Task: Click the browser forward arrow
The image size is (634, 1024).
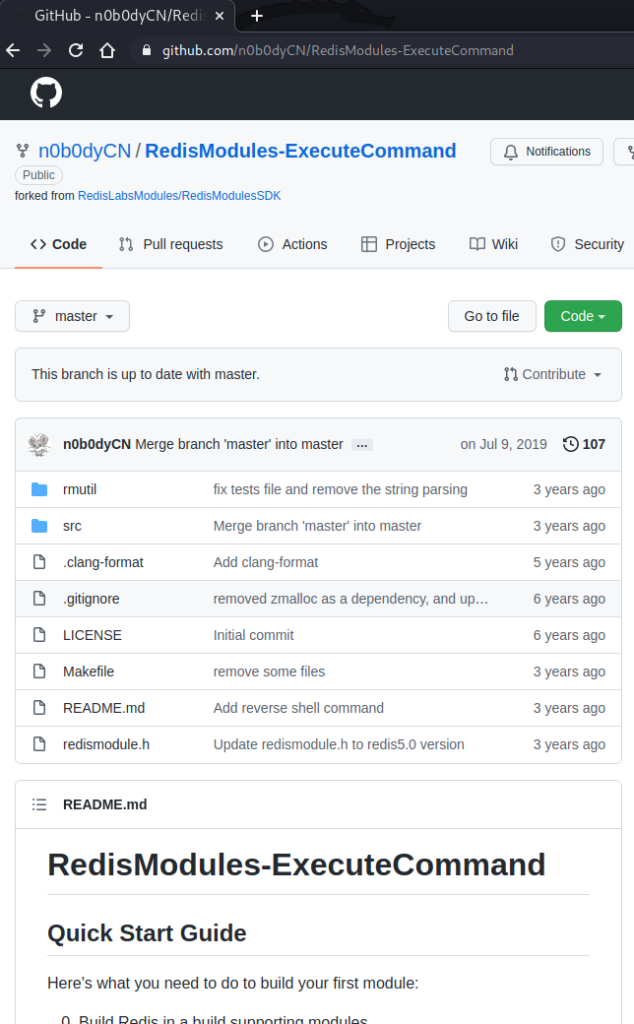Action: [44, 50]
